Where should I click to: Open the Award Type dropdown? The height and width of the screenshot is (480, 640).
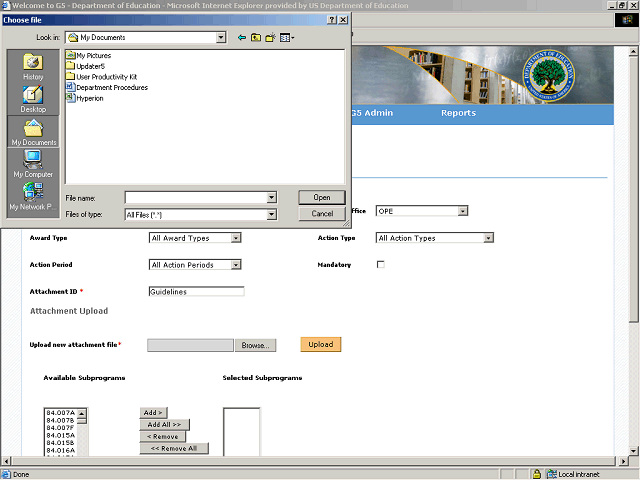pyautogui.click(x=195, y=238)
